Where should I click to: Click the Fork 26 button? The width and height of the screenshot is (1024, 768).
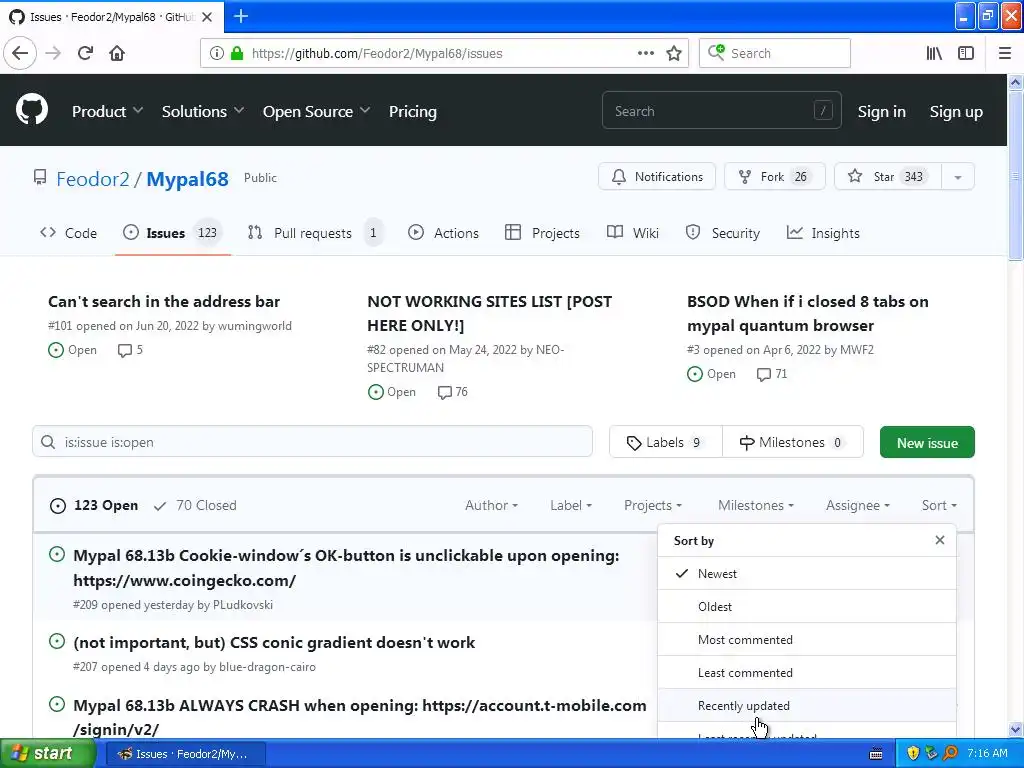pos(775,177)
